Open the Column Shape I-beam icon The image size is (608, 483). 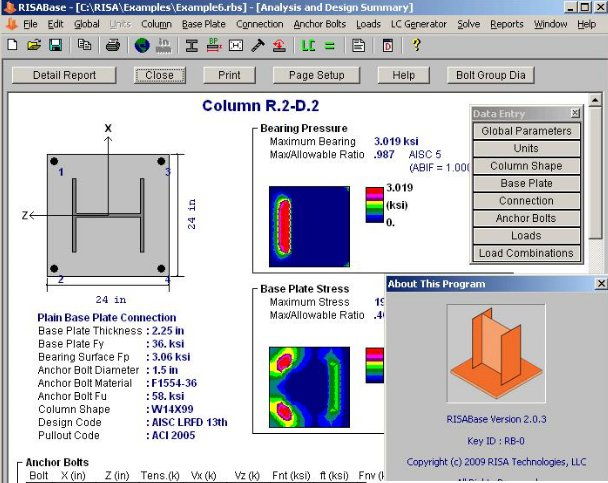192,46
